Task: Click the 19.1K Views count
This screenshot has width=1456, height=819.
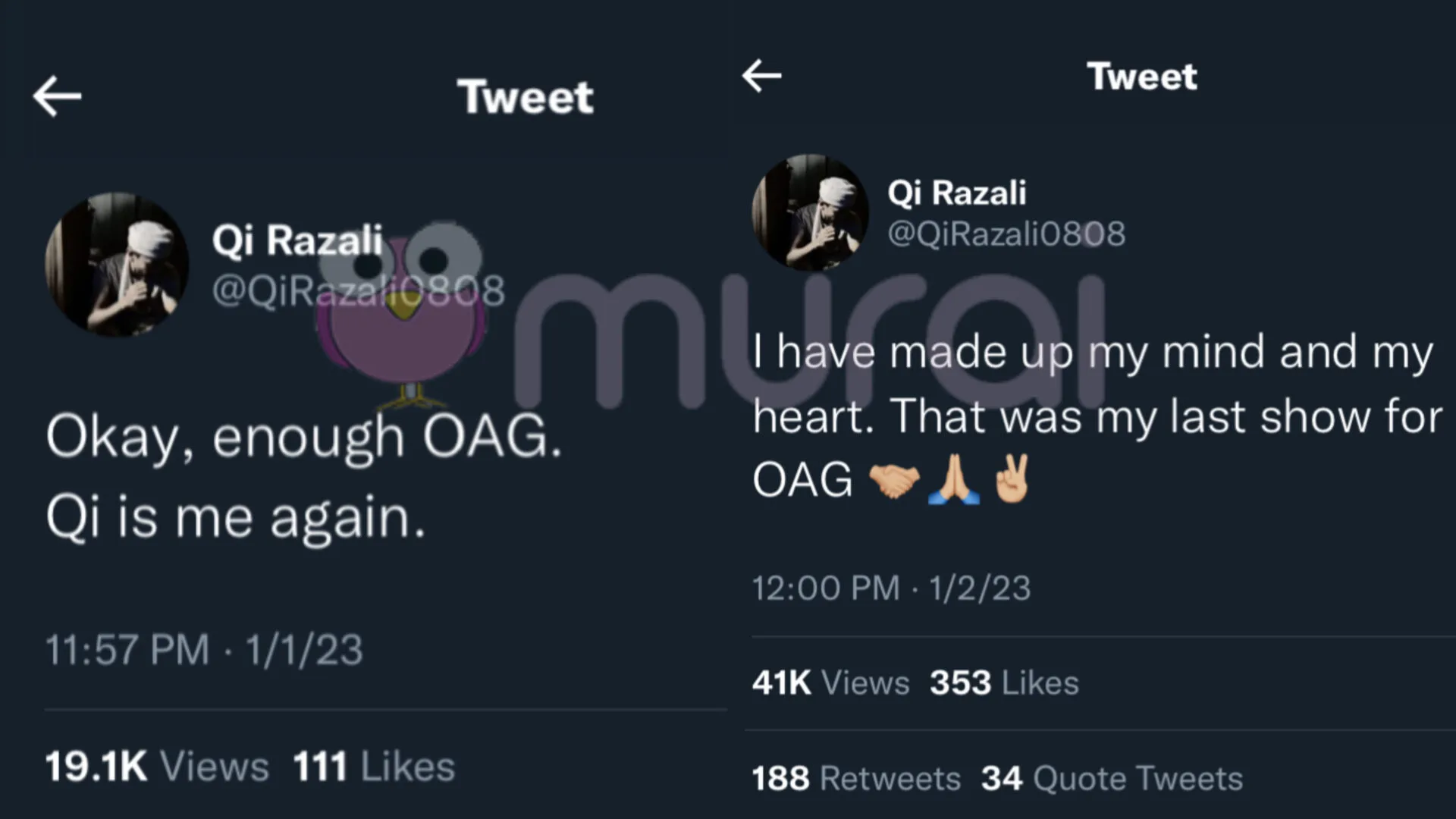Action: click(157, 767)
